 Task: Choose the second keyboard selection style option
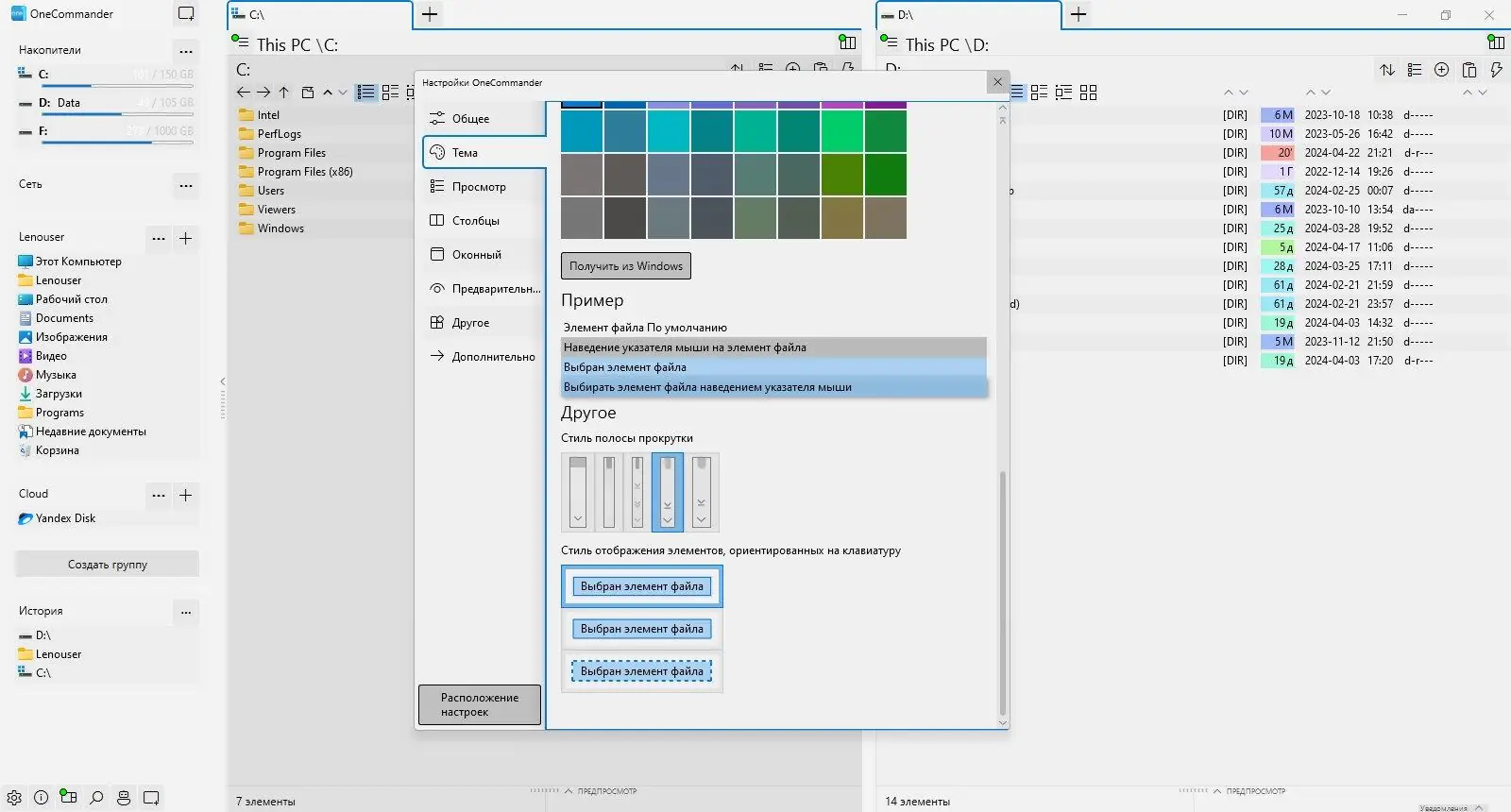click(x=641, y=629)
